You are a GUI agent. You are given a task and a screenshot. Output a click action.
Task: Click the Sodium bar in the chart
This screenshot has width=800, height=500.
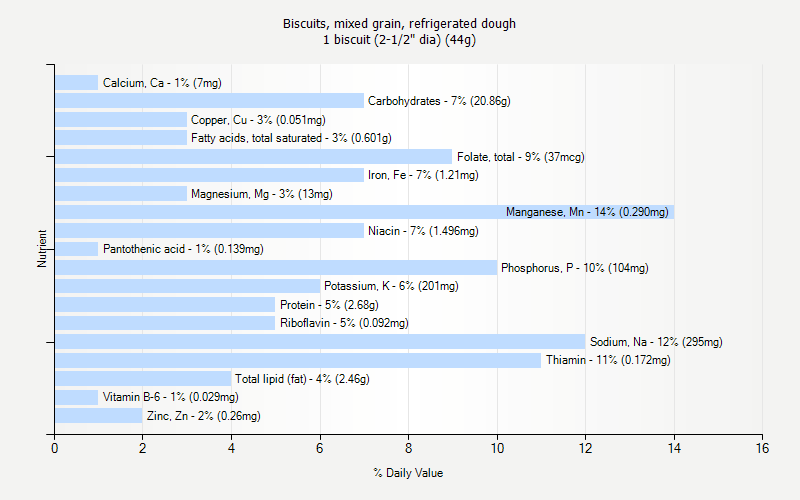tap(320, 342)
